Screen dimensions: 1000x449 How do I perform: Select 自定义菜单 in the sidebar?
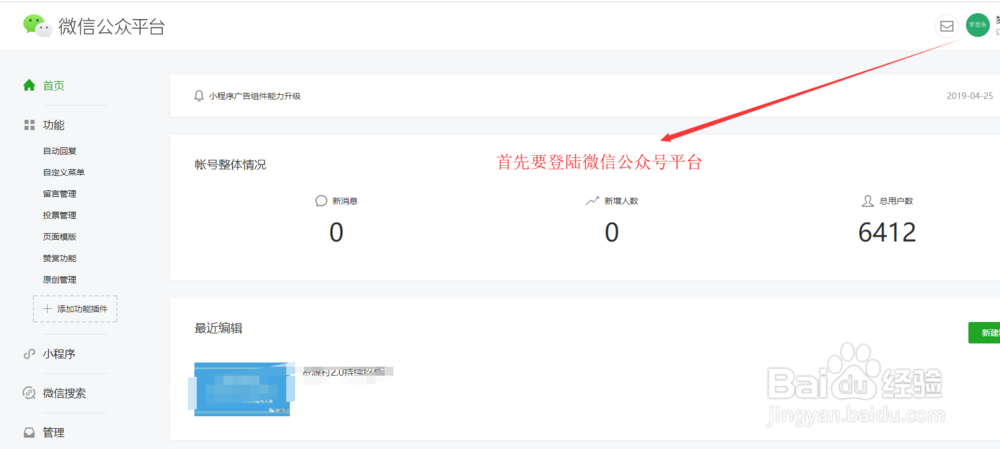pos(64,172)
